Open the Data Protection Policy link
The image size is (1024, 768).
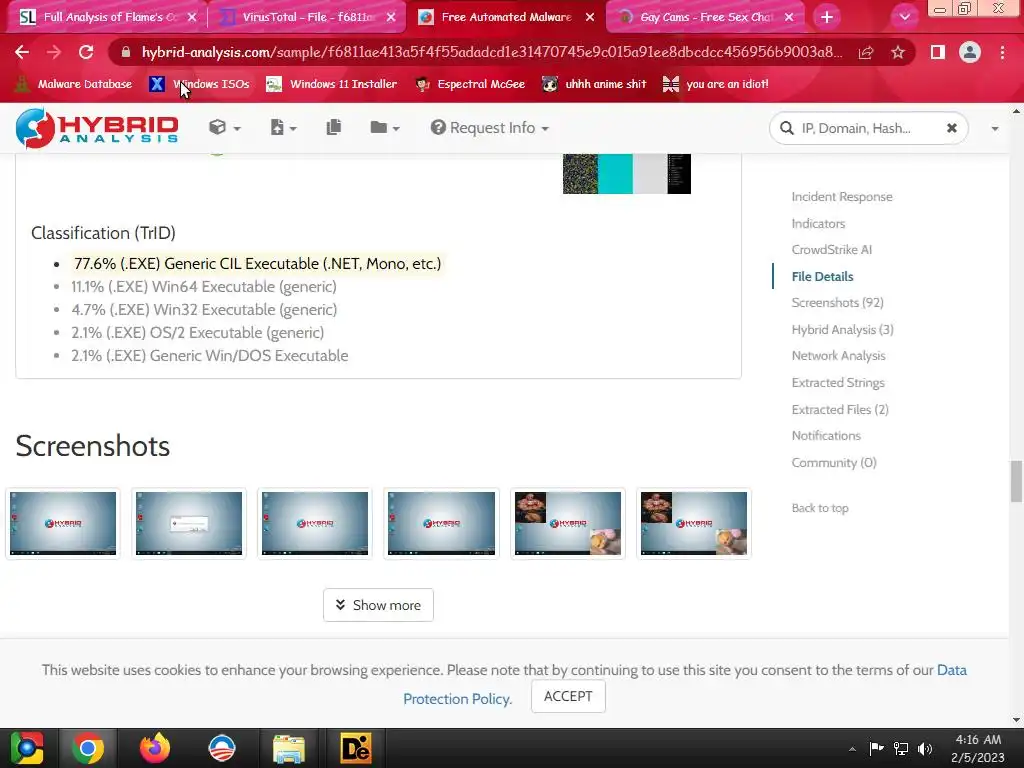point(457,699)
